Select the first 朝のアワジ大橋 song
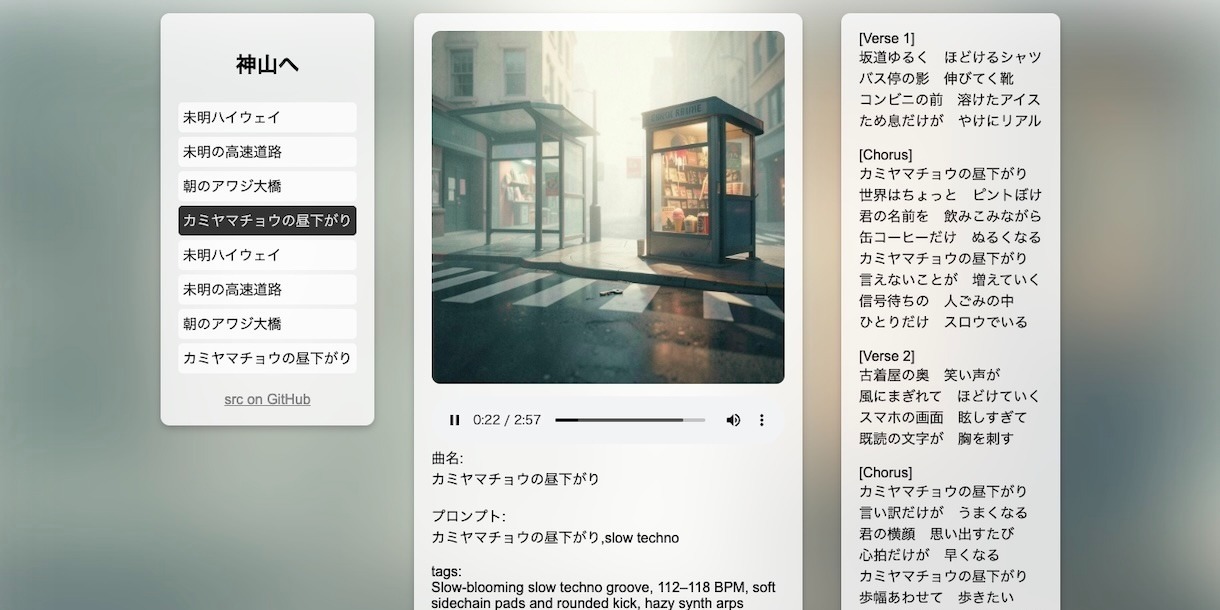Image resolution: width=1220 pixels, height=610 pixels. [267, 186]
